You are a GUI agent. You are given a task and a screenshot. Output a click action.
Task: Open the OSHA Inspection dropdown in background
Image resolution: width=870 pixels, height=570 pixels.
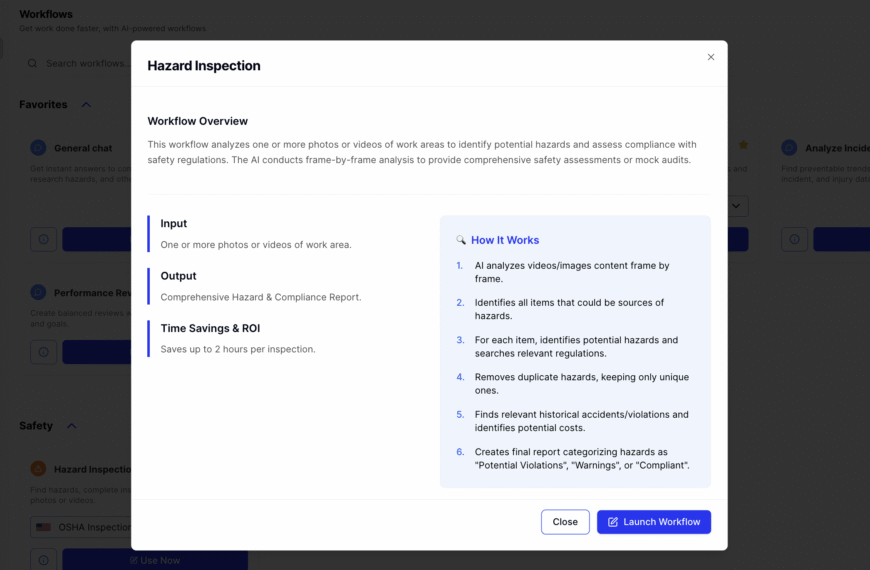click(x=81, y=527)
